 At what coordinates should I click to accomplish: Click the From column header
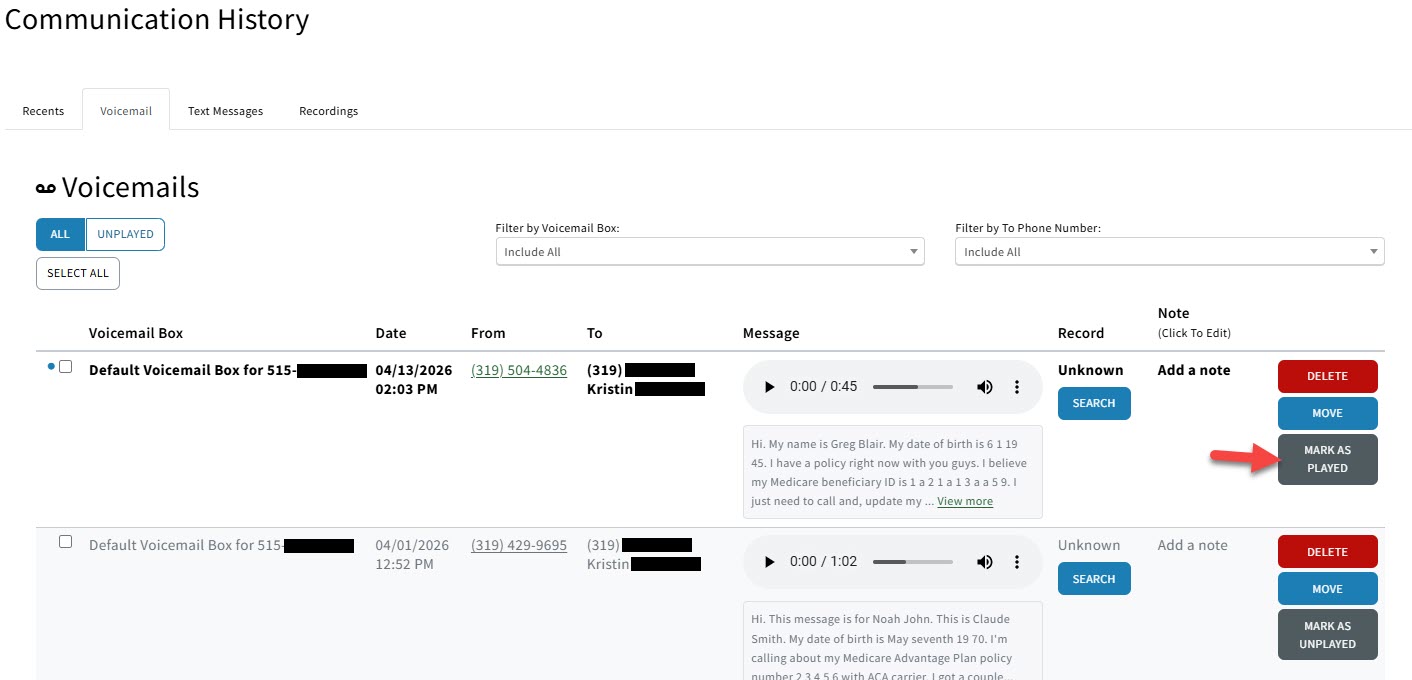tap(488, 333)
